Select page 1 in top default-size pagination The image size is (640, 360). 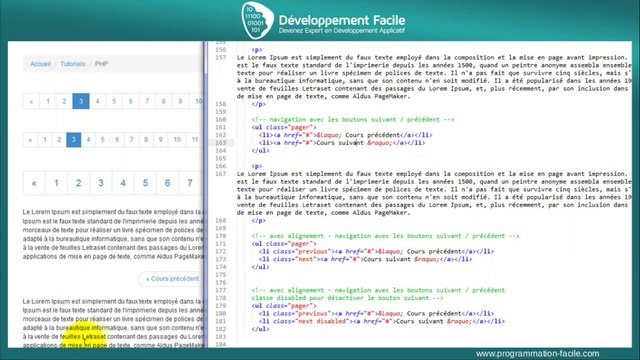coord(48,101)
